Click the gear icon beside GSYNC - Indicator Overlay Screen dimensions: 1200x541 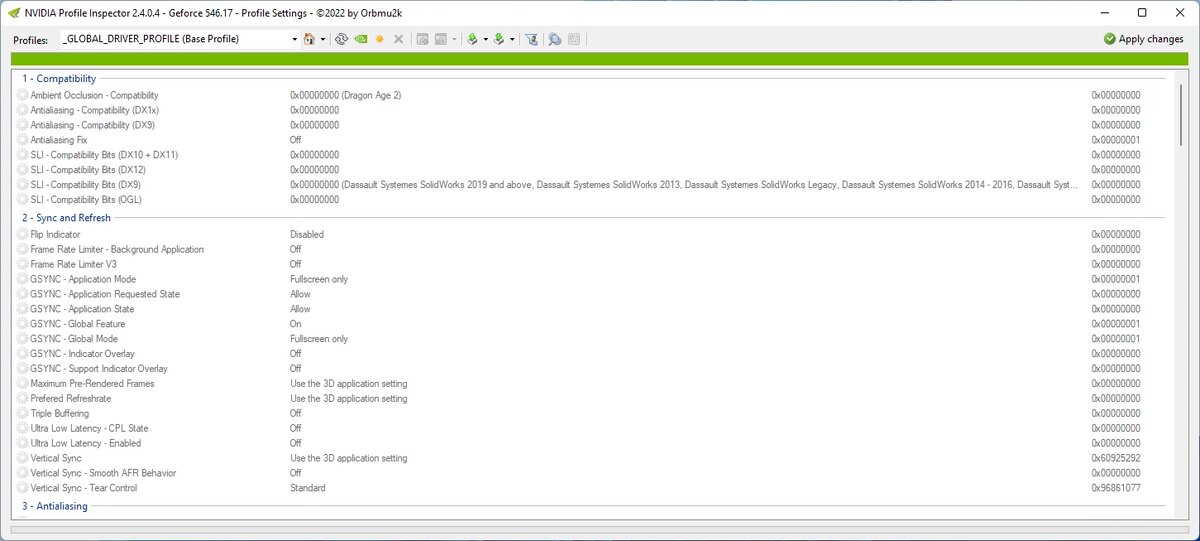(23, 353)
